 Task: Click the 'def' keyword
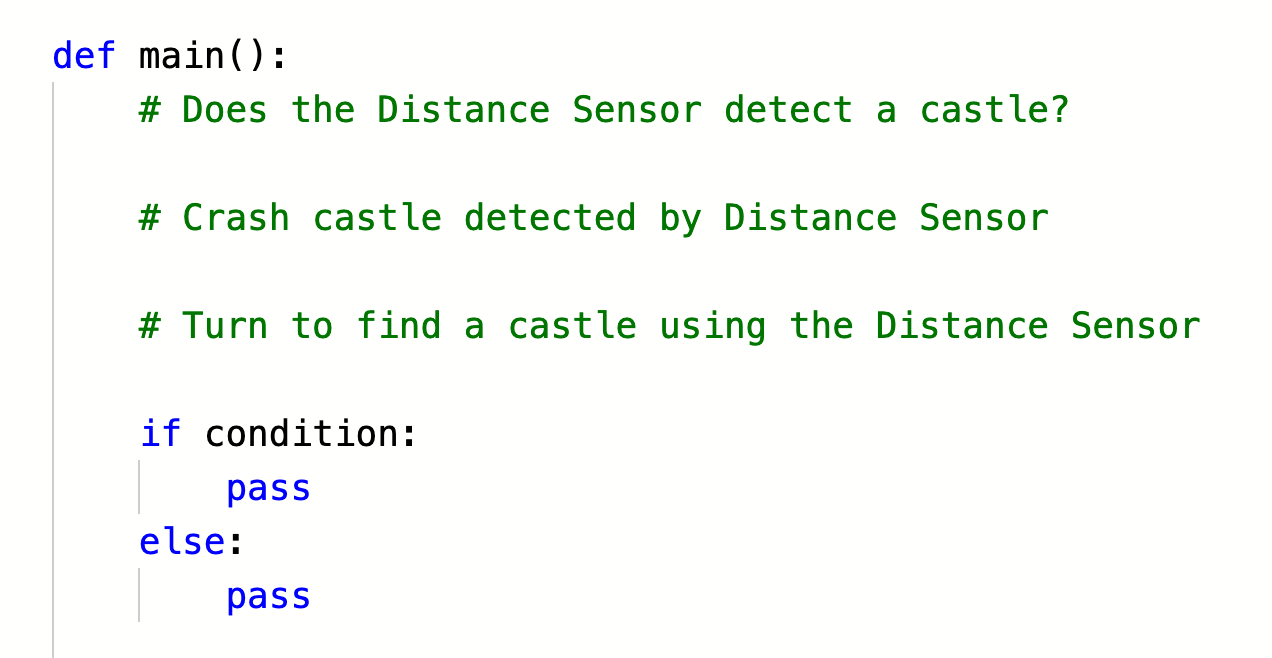[85, 55]
